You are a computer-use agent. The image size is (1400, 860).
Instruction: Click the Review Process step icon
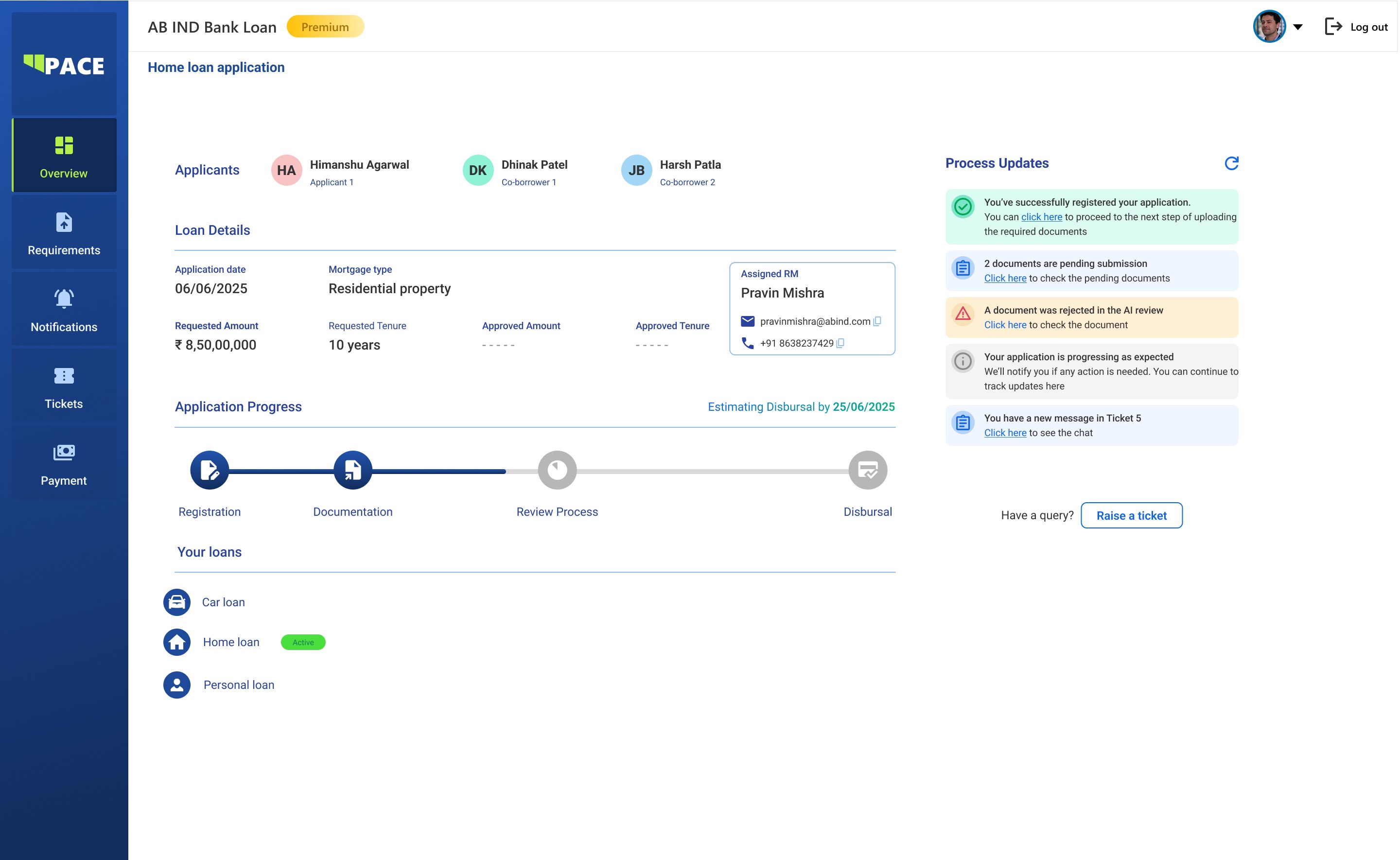pos(557,470)
